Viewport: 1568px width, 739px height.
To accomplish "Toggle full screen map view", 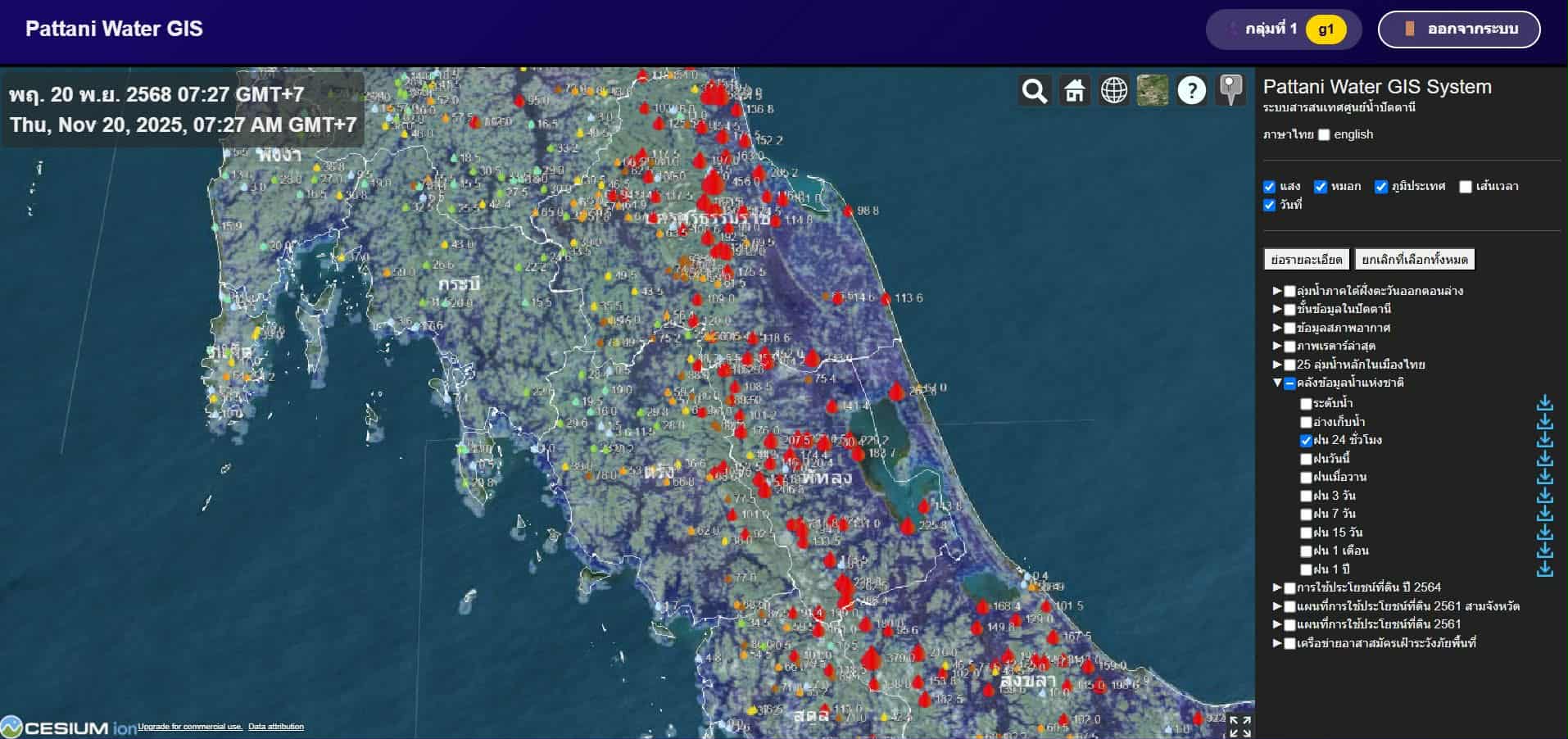I will pyautogui.click(x=1239, y=726).
